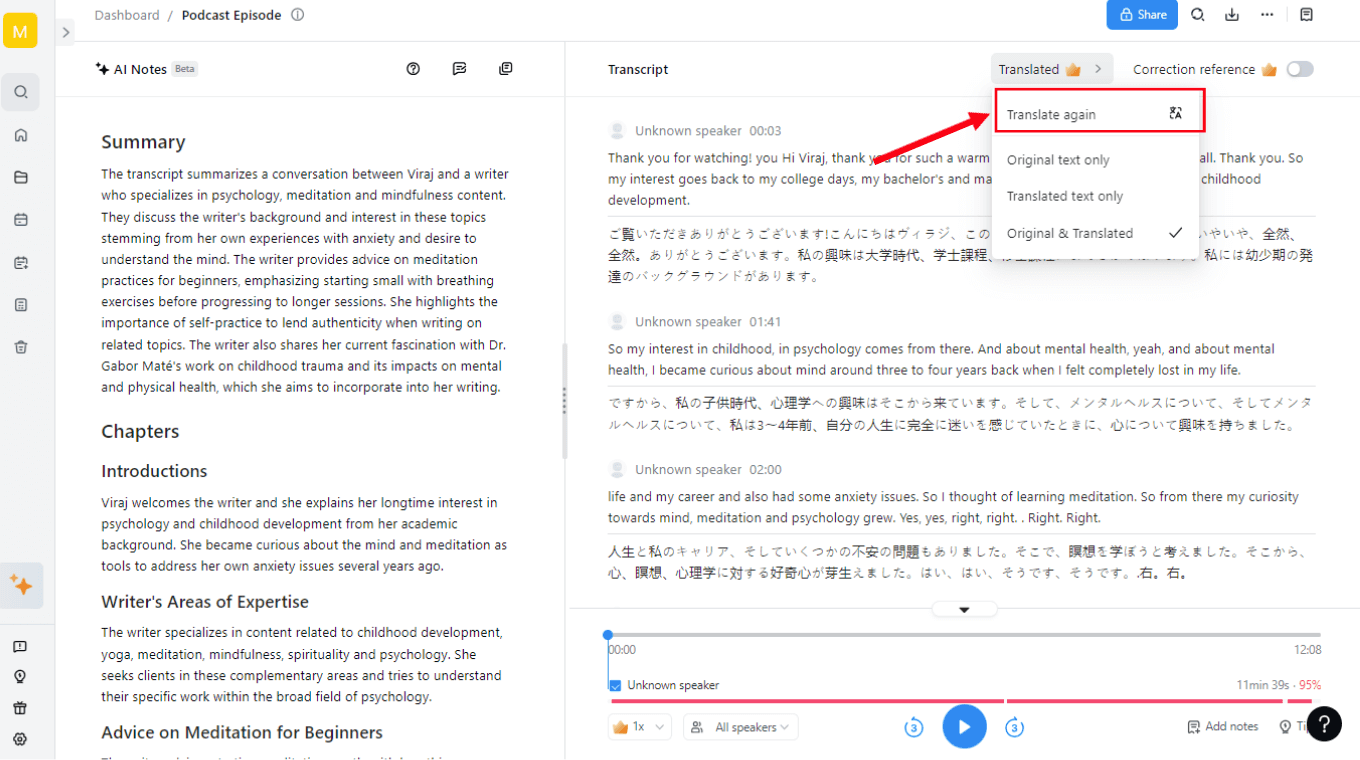This screenshot has height=760, width=1360.
Task: Open the trash icon in the left sidebar
Action: pyautogui.click(x=20, y=346)
